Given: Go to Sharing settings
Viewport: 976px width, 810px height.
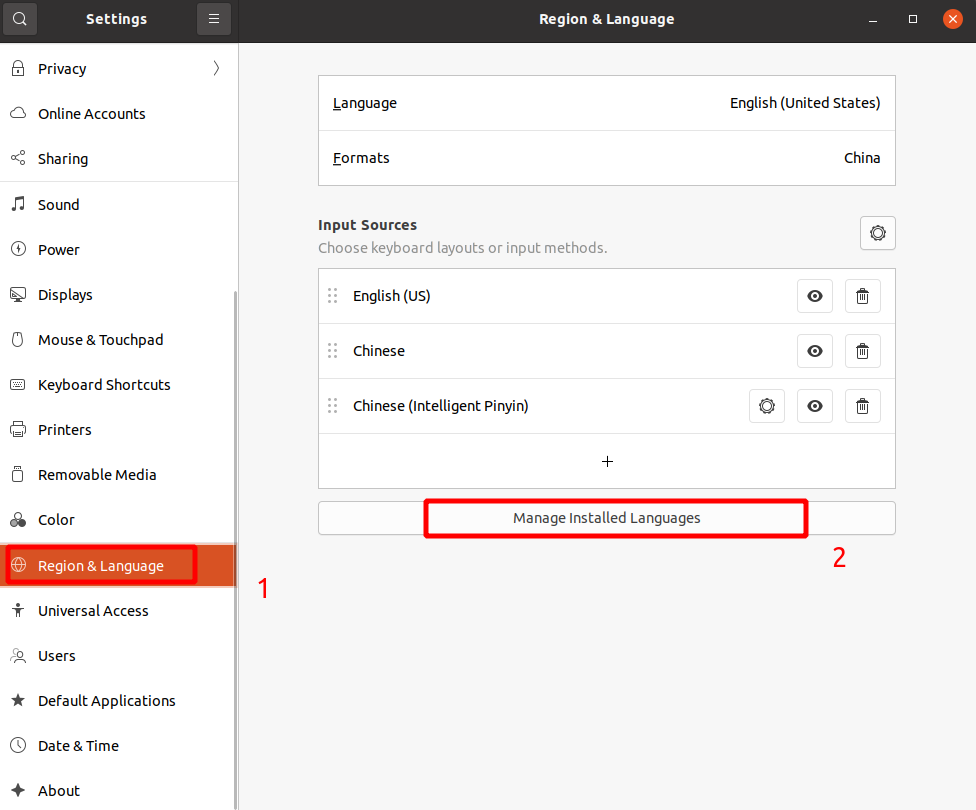Looking at the screenshot, I should 118,159.
